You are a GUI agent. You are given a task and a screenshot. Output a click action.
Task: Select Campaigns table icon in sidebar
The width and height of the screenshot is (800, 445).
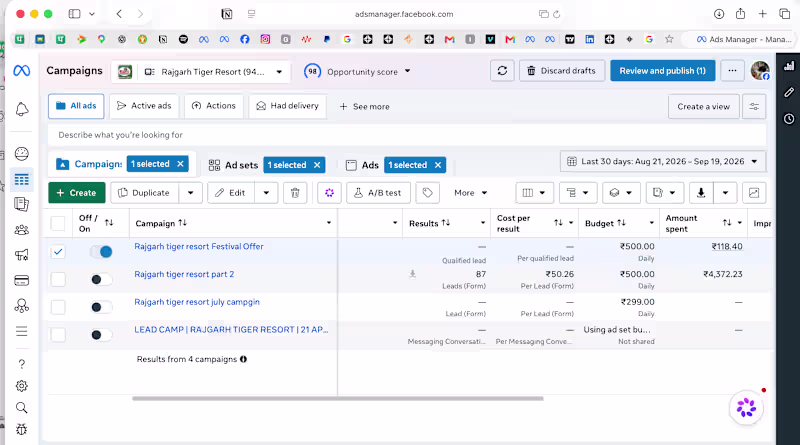[21, 180]
